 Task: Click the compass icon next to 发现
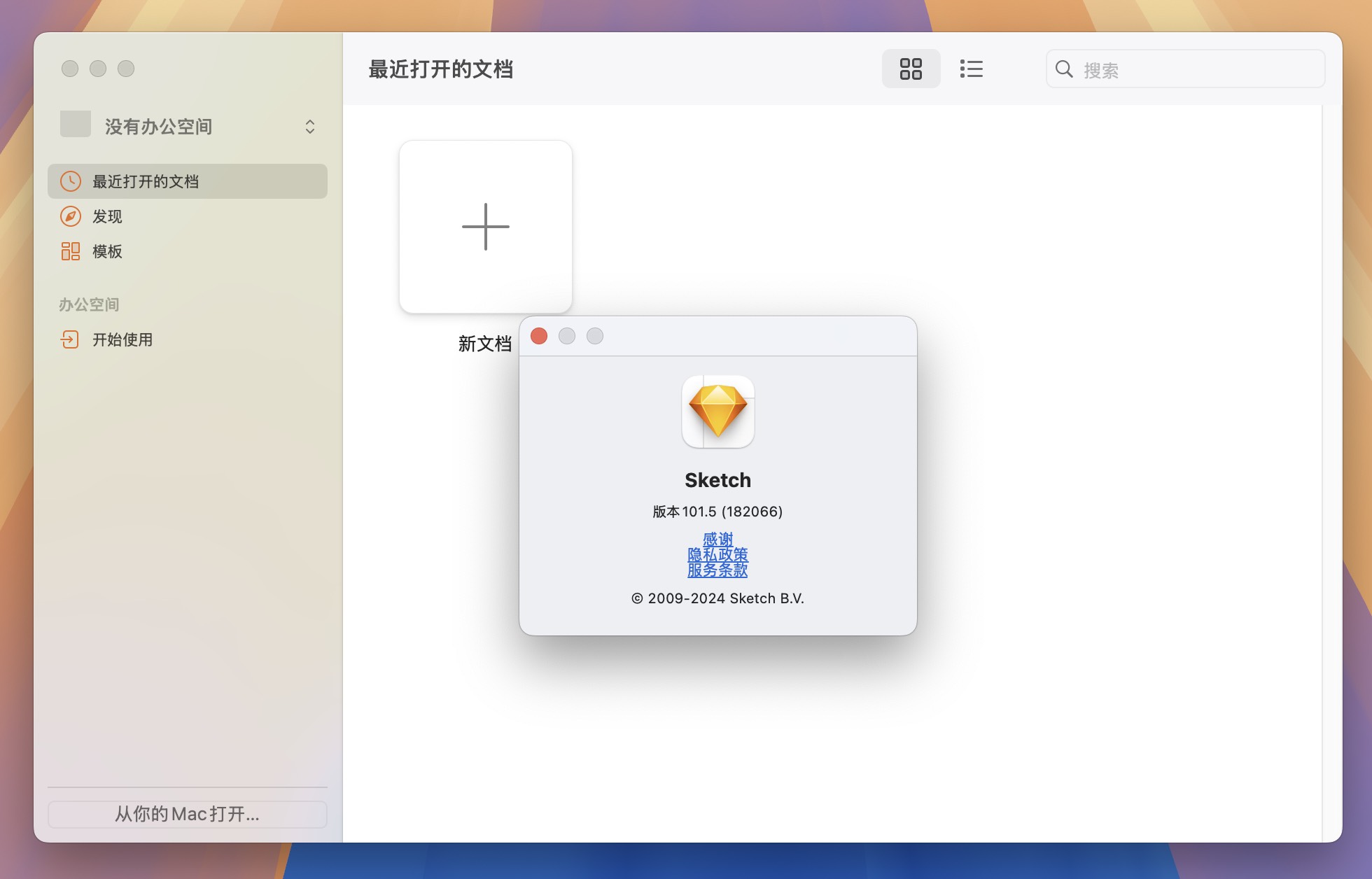[71, 216]
